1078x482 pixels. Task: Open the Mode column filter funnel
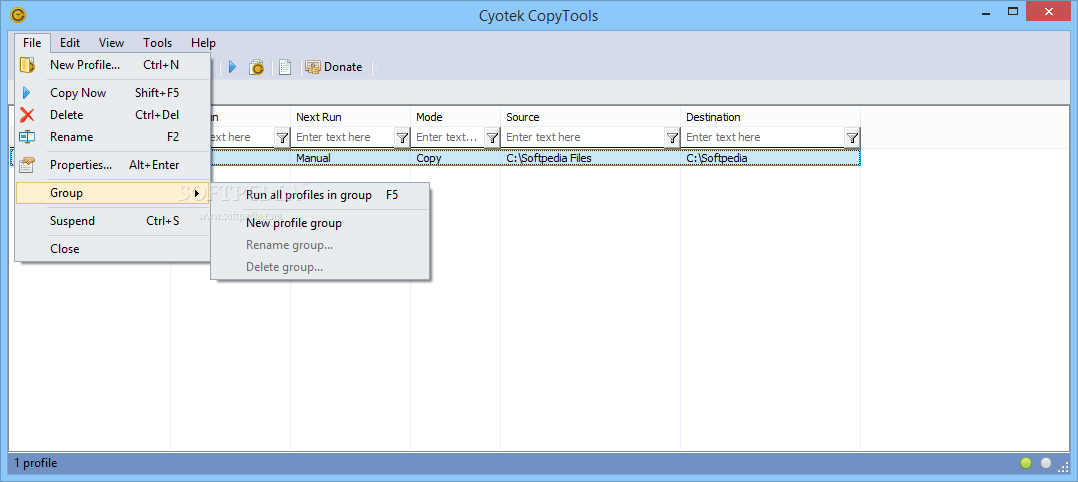coord(492,138)
